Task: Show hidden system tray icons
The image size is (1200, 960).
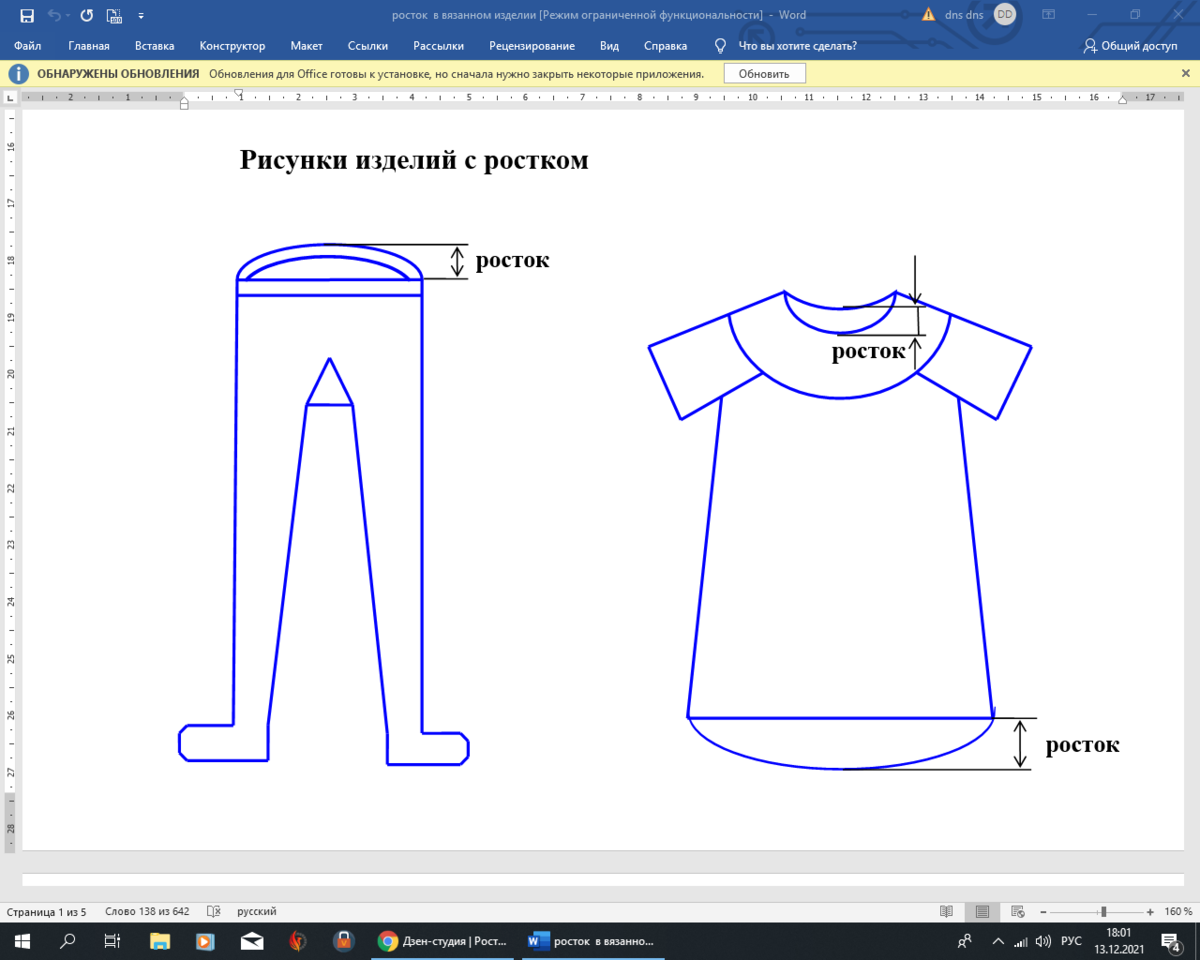Action: [998, 941]
